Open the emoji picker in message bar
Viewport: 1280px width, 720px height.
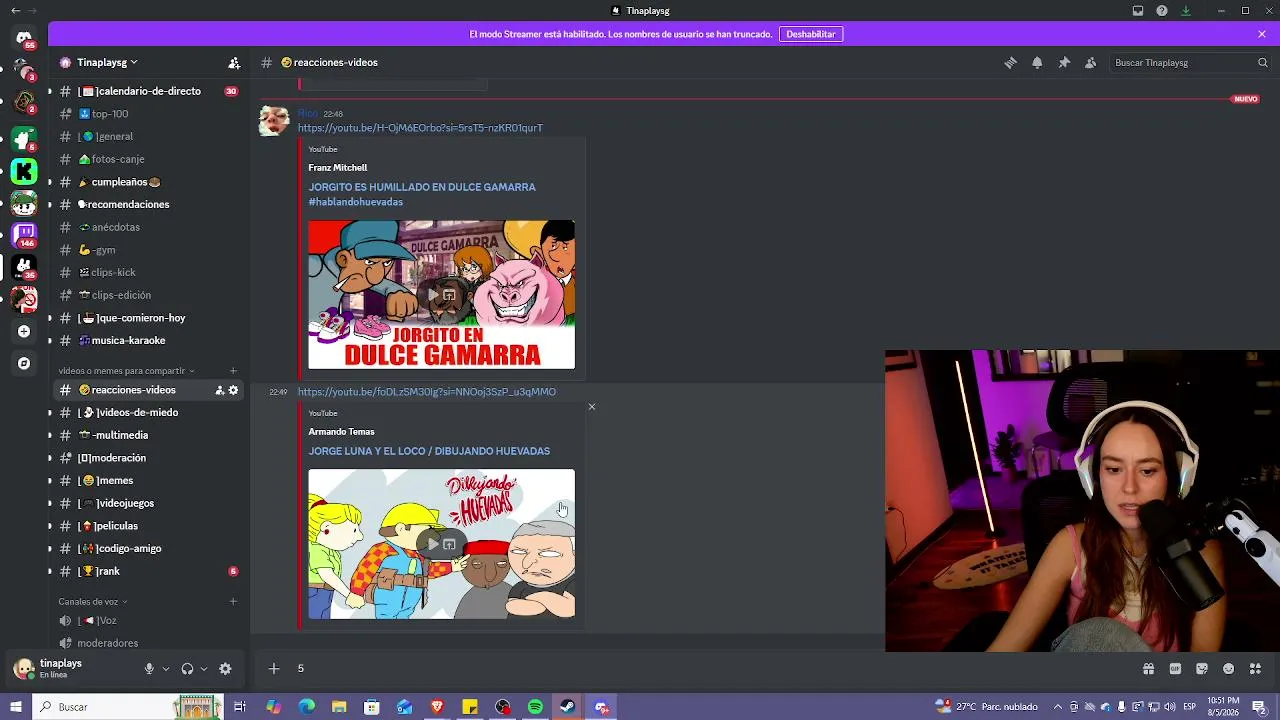tap(1229, 669)
